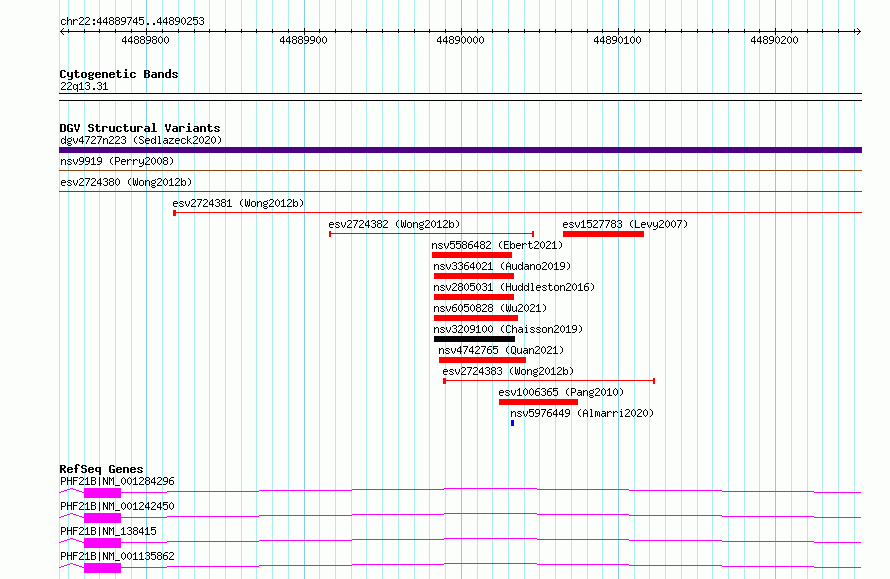
Task: Click the RefSeq Genes track title
Action: pos(101,469)
